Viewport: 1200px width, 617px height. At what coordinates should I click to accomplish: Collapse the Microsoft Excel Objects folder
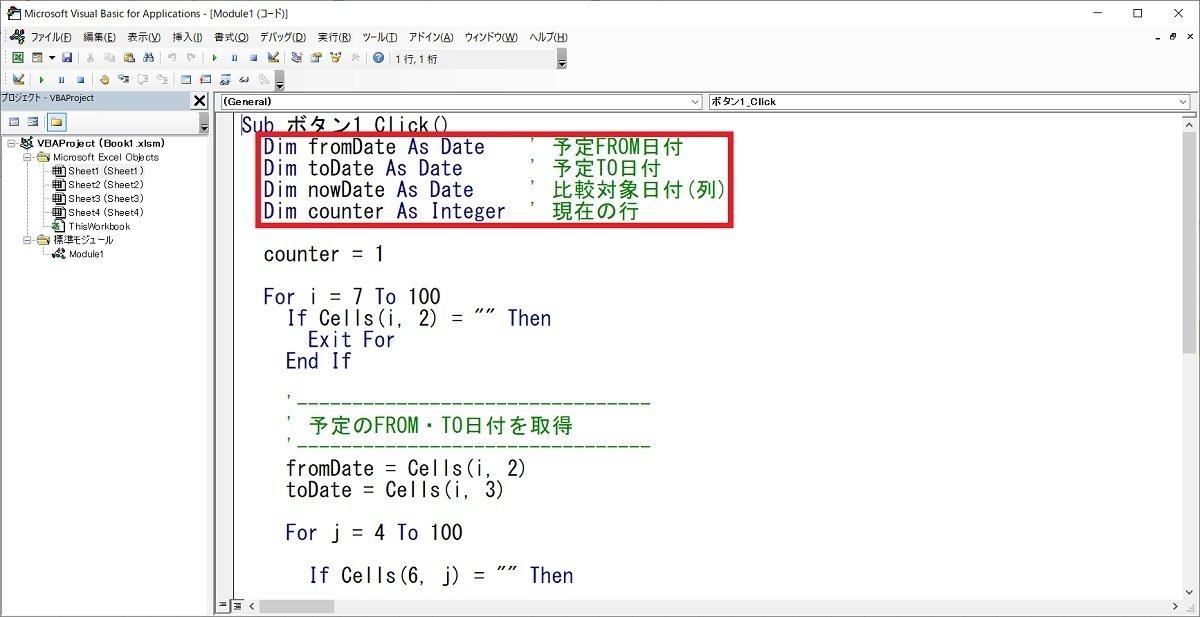[28, 157]
